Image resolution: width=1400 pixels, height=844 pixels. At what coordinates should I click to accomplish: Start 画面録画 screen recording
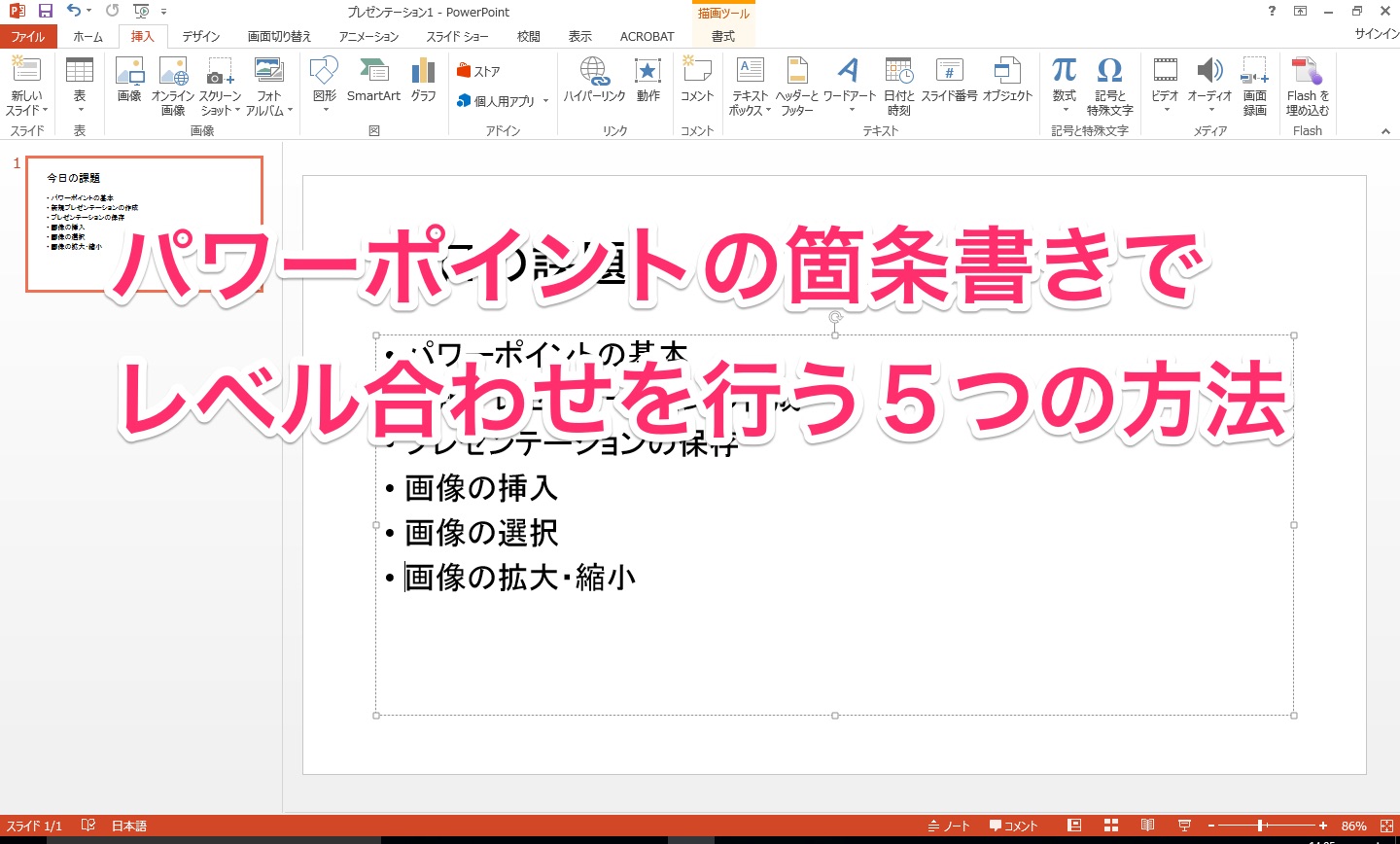[x=1255, y=87]
